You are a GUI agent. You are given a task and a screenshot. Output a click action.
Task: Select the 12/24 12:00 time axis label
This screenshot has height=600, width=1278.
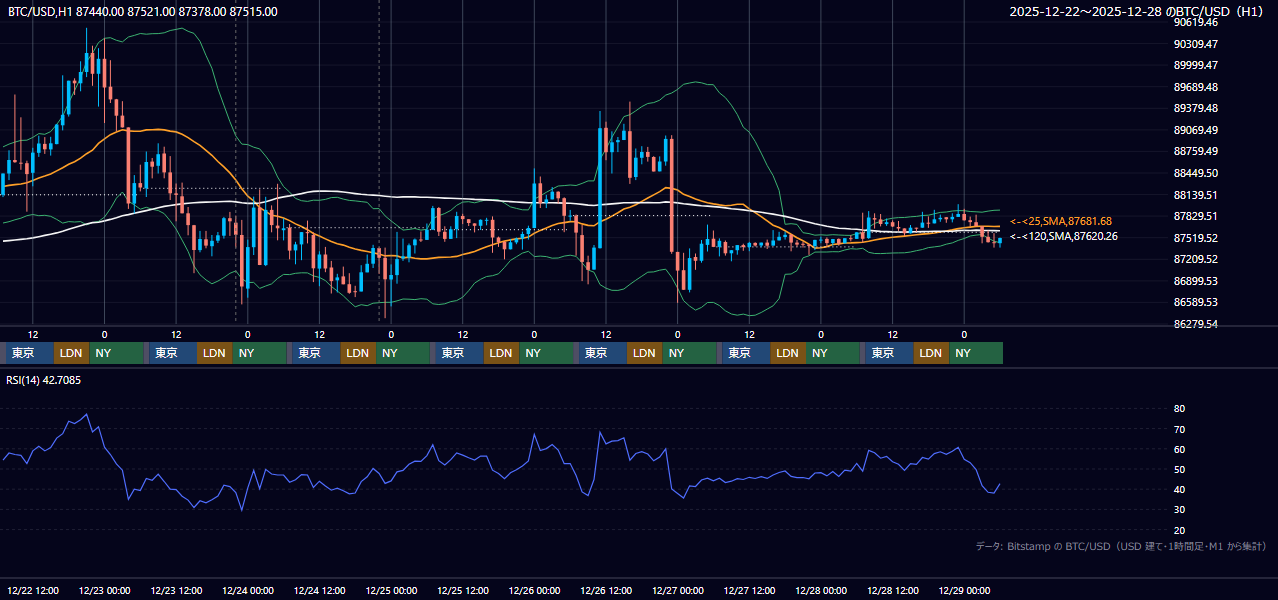320,591
